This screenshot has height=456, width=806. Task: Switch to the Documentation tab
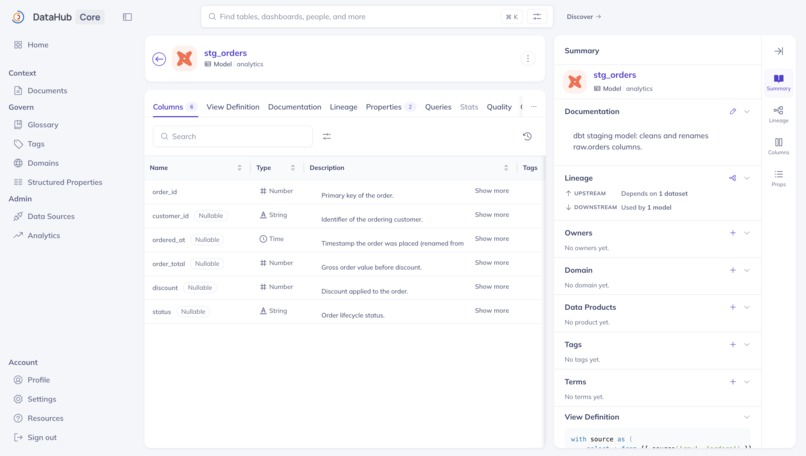click(x=295, y=107)
